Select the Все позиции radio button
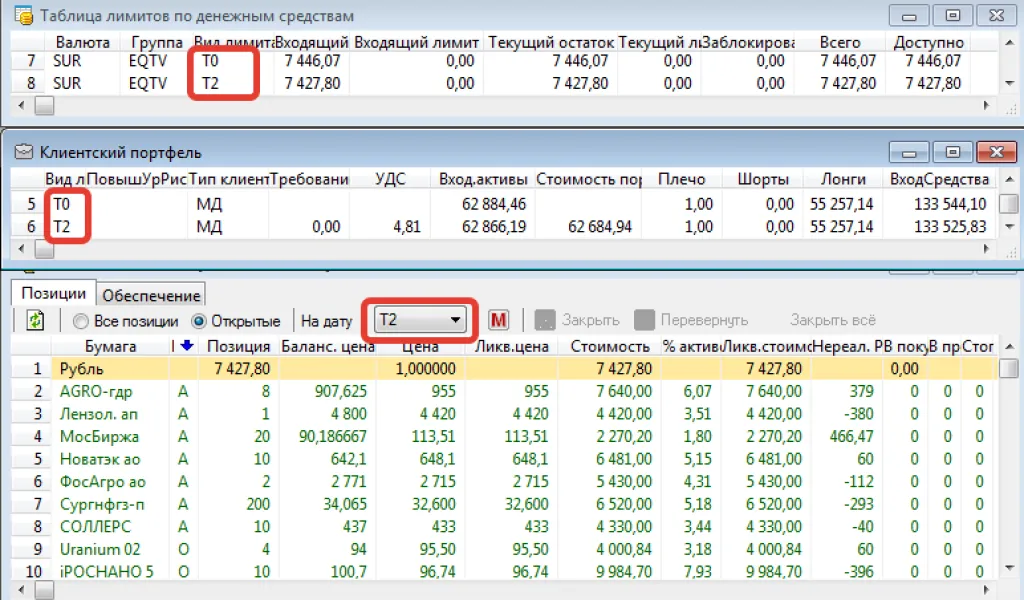Viewport: 1024px width, 600px height. click(x=80, y=322)
